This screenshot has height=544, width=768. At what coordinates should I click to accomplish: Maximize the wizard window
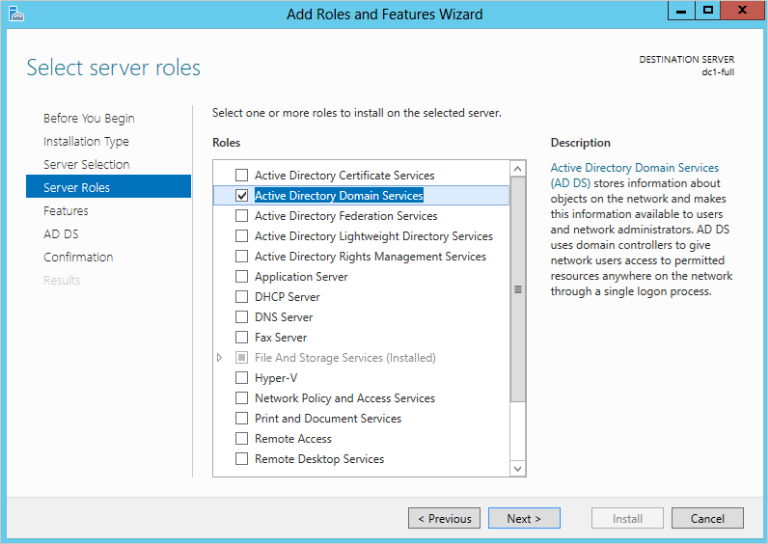[x=707, y=10]
